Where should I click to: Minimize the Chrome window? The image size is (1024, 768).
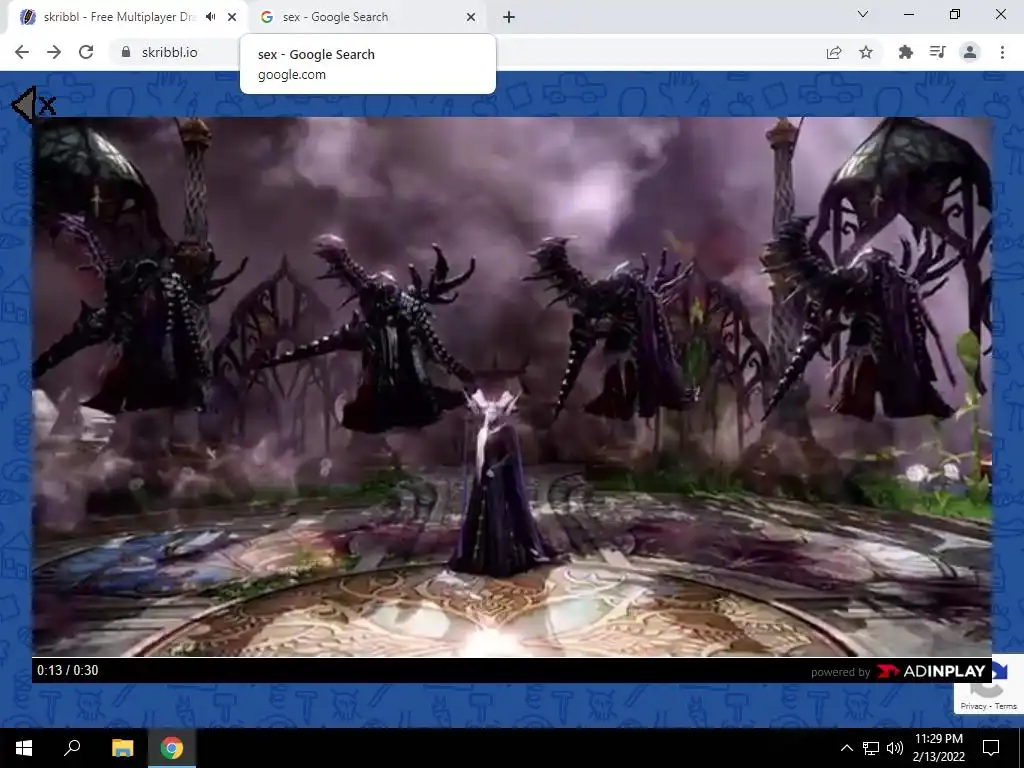908,14
